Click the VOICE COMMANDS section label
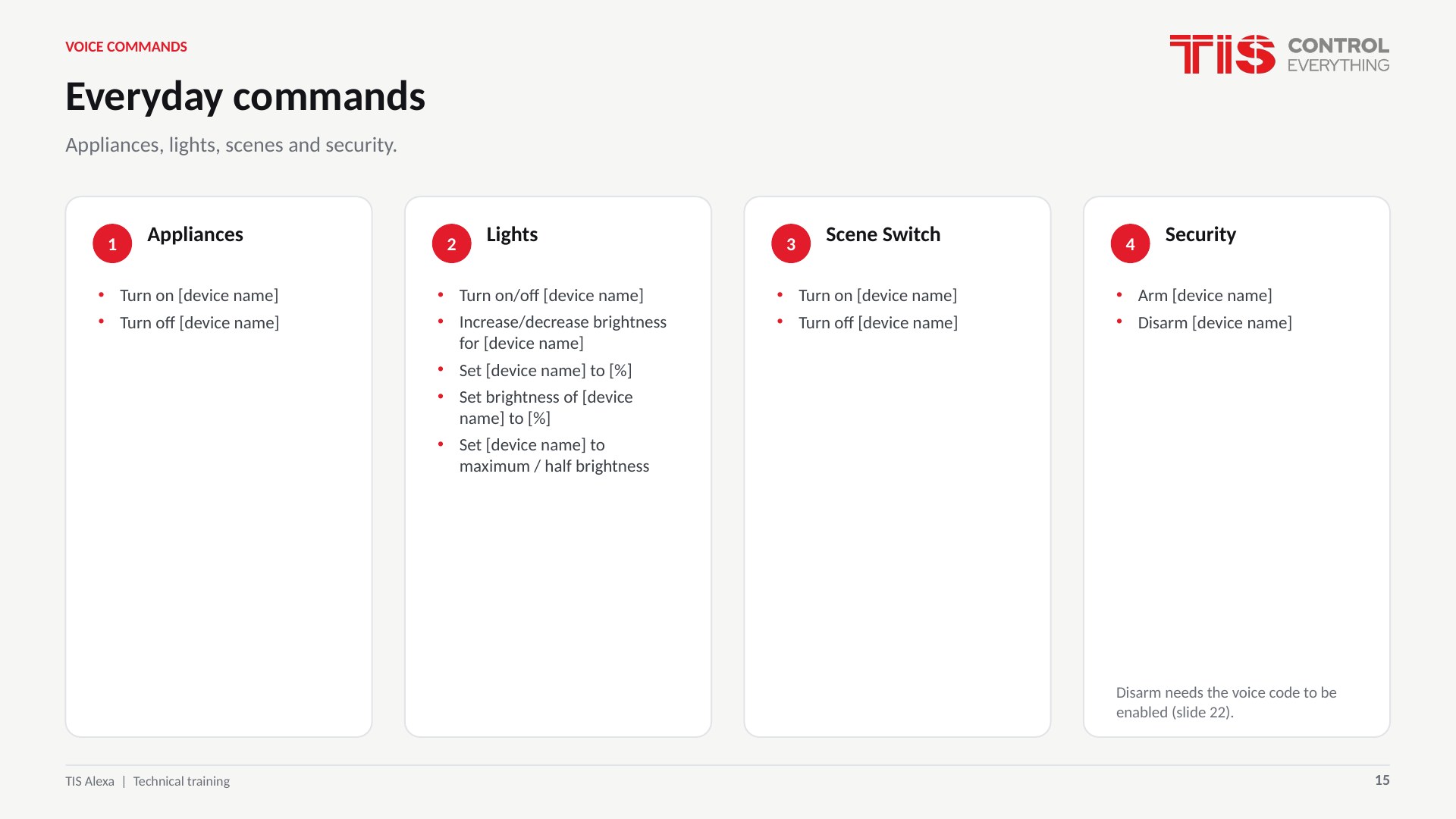 tap(126, 47)
